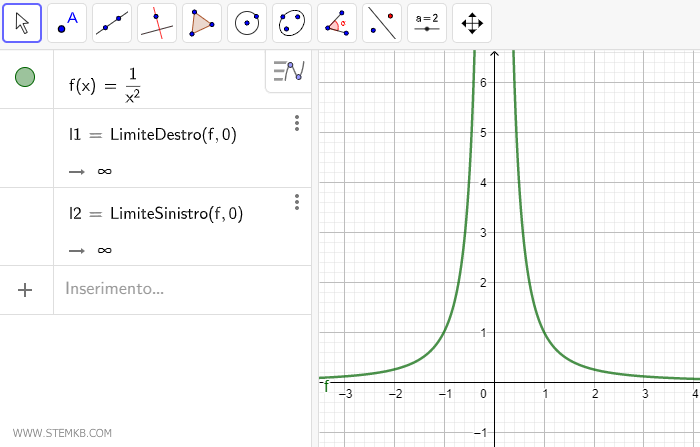This screenshot has width=700, height=447.
Task: Click the green curve label f
Action: coord(326,386)
